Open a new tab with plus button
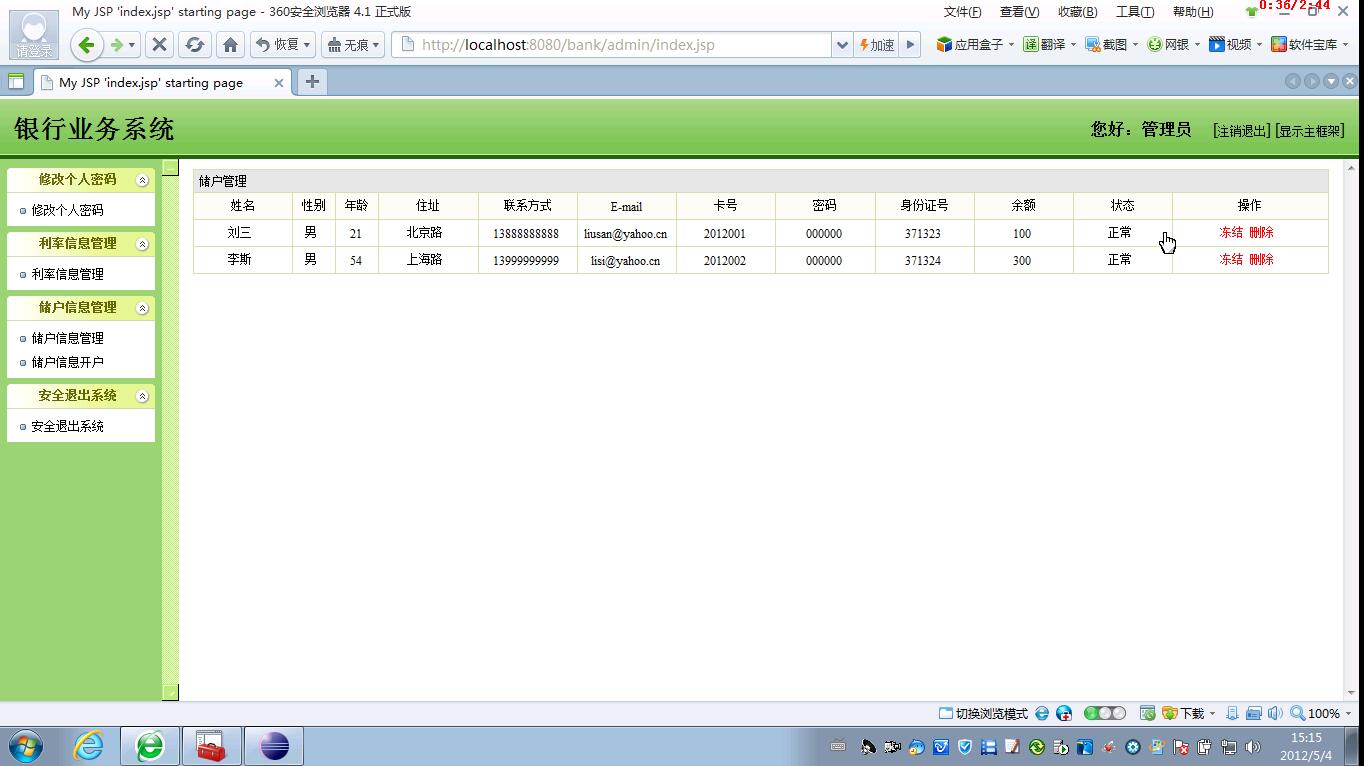 pos(312,82)
